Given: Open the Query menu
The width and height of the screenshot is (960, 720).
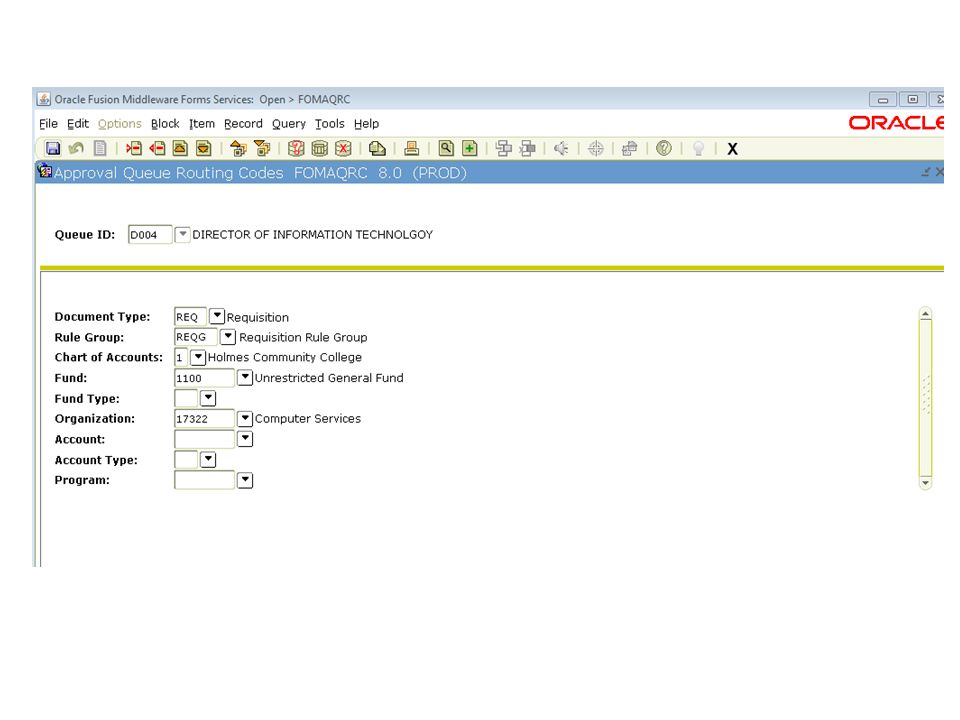Looking at the screenshot, I should [289, 124].
